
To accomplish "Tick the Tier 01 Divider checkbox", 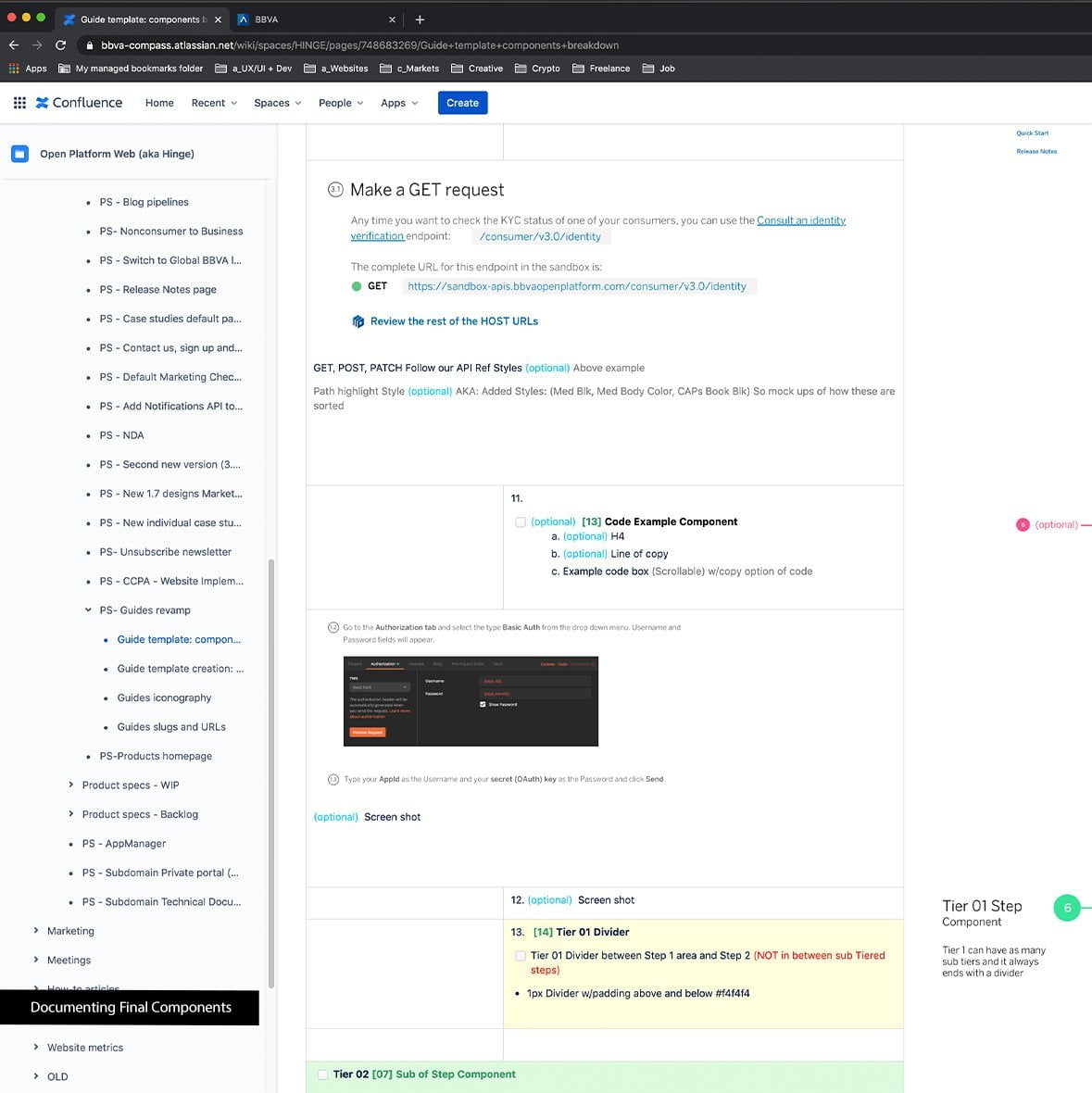I will click(x=521, y=956).
